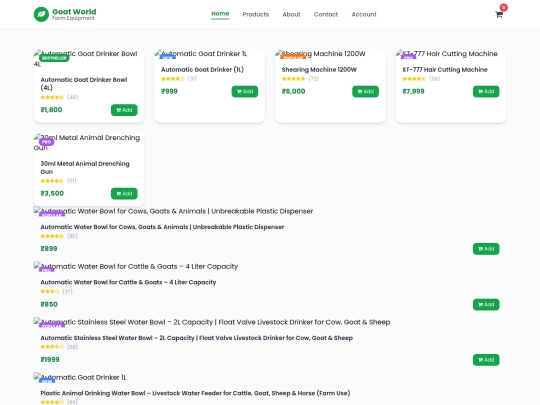This screenshot has height=405, width=540.
Task: Open Shearing Machine 1200W product title
Action: (x=319, y=70)
